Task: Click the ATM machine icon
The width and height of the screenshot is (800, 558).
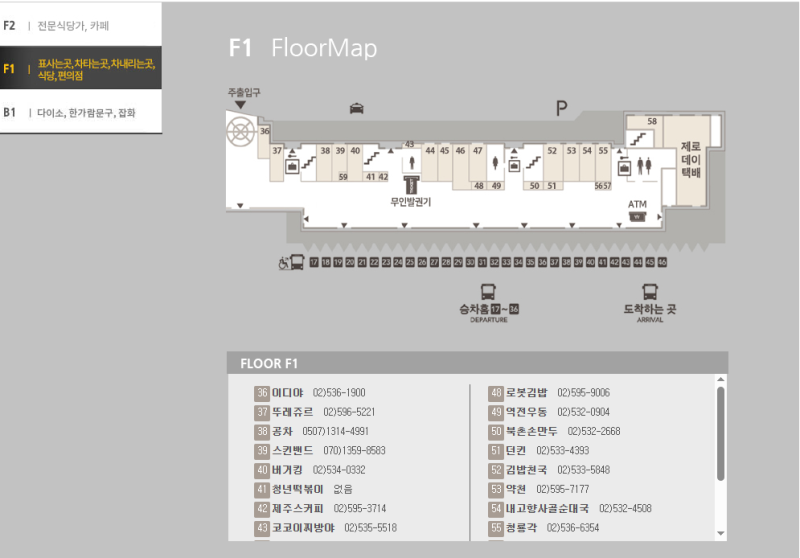Action: point(637,217)
